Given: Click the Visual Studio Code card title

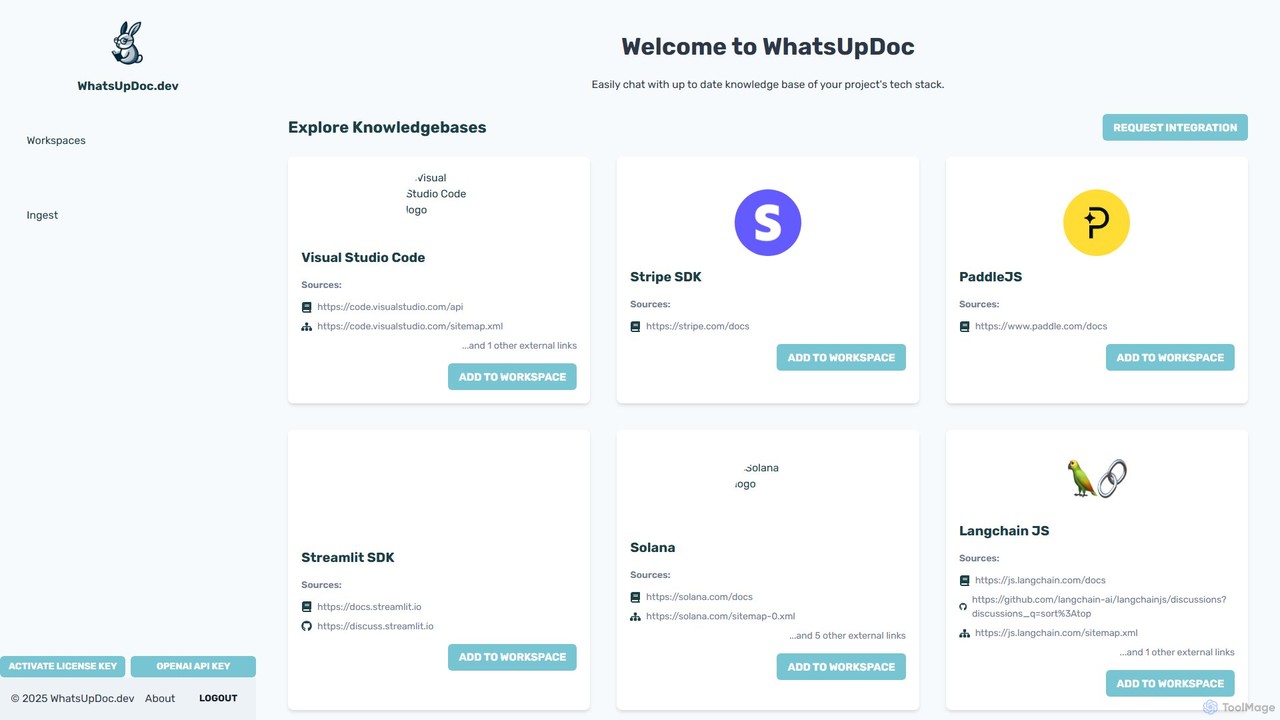Looking at the screenshot, I should coord(363,257).
